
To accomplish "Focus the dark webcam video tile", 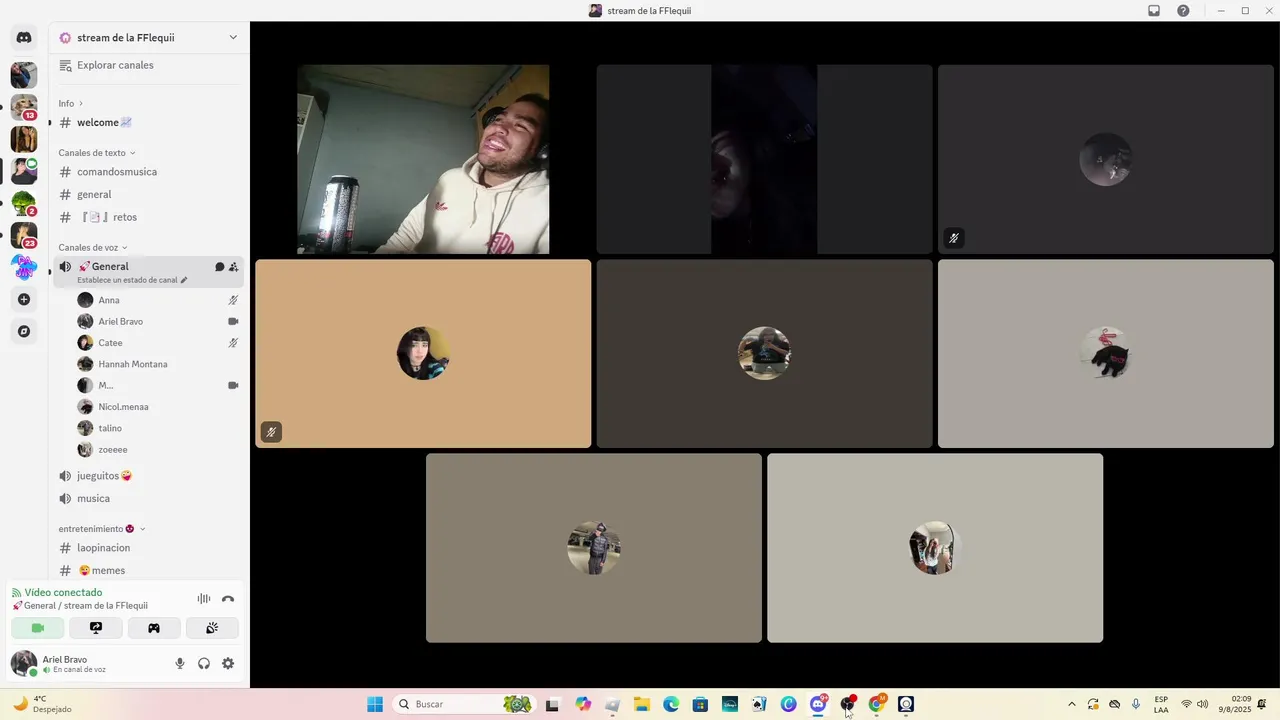I will click(x=764, y=160).
